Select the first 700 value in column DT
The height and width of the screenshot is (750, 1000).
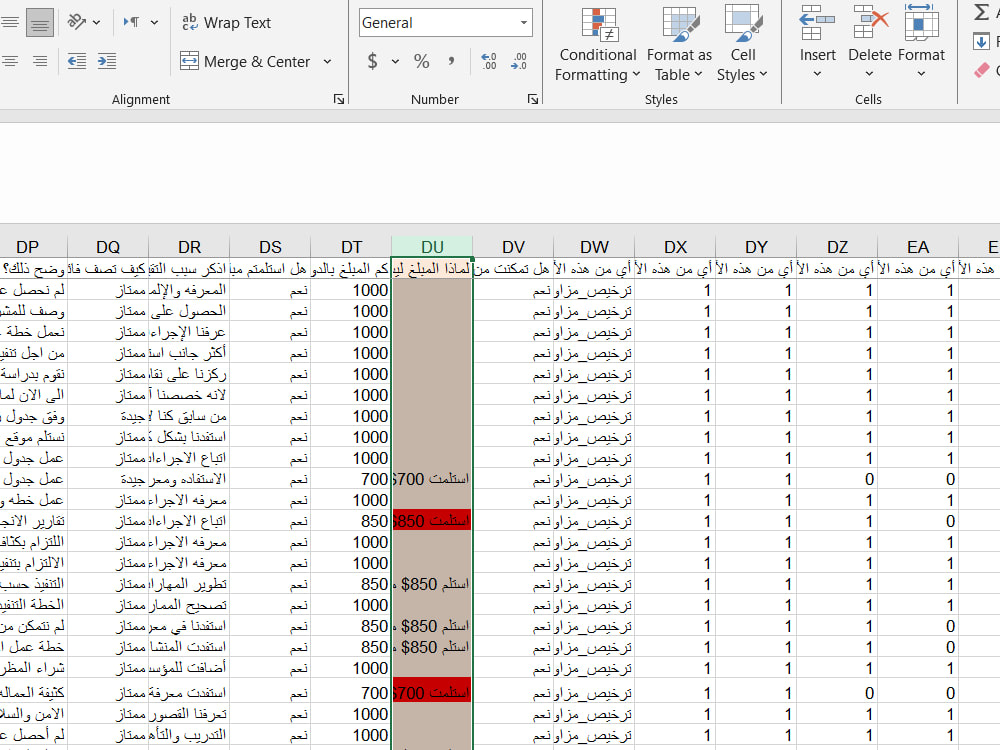(x=351, y=479)
